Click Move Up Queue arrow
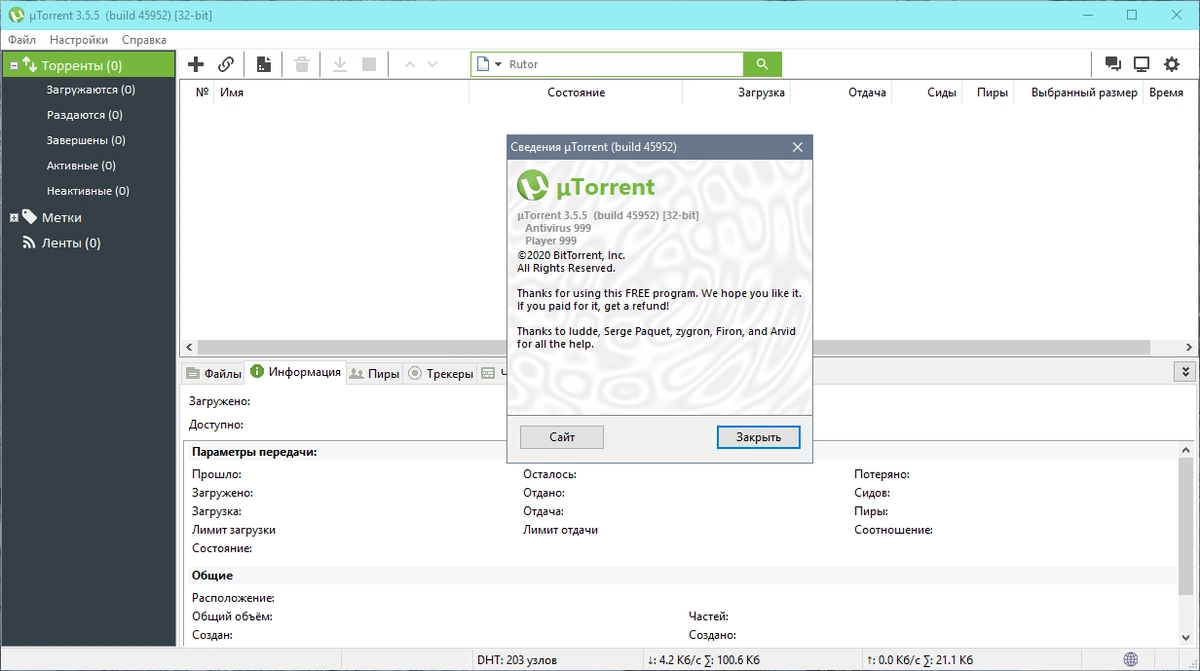This screenshot has height=671, width=1200. pos(408,64)
